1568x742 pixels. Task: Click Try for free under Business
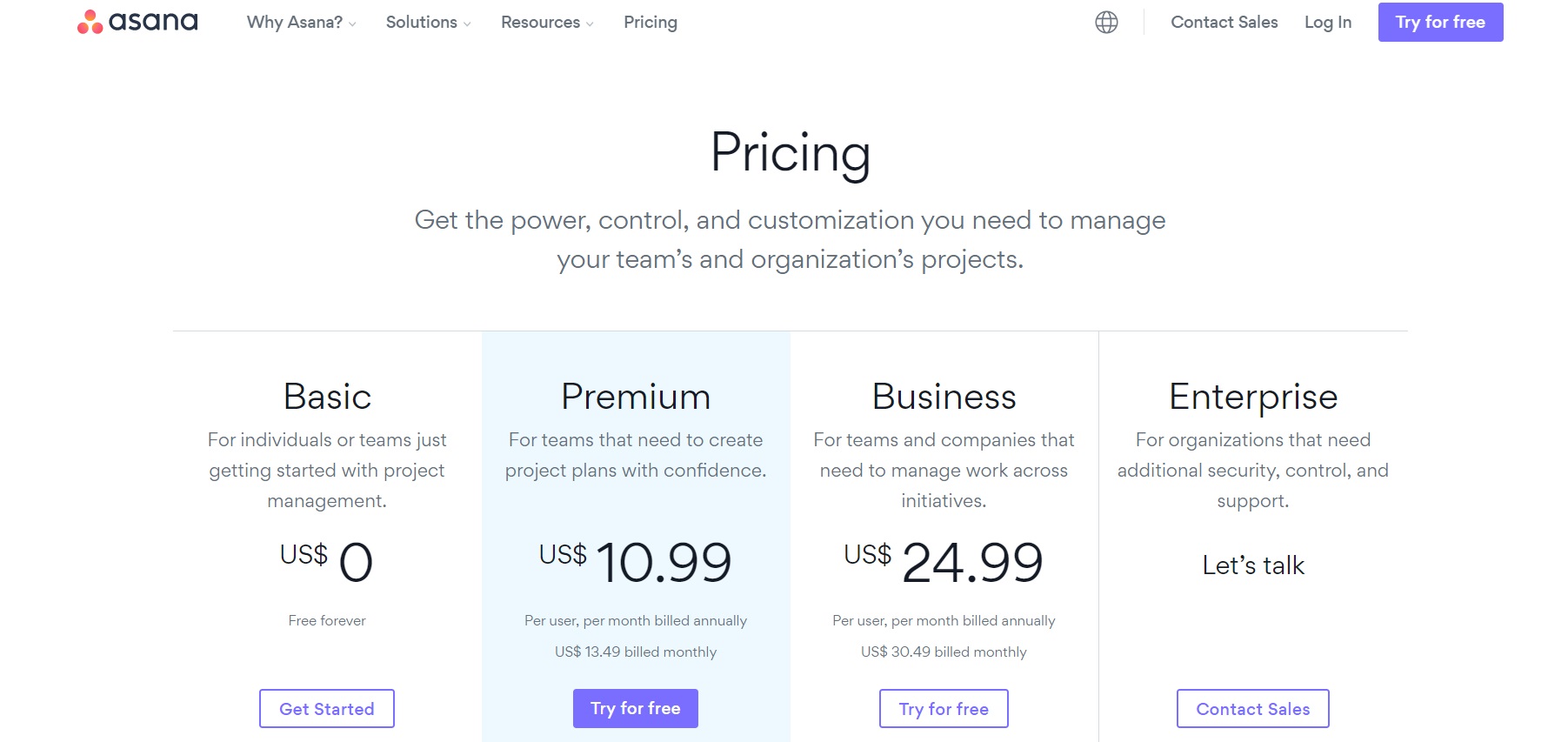(x=944, y=709)
